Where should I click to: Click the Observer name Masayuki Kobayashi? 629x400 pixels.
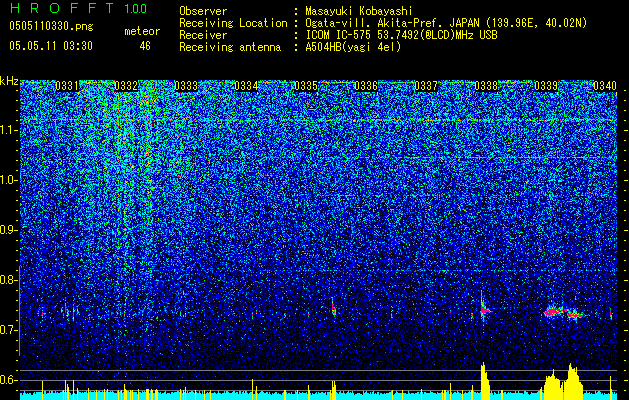[x=359, y=11]
